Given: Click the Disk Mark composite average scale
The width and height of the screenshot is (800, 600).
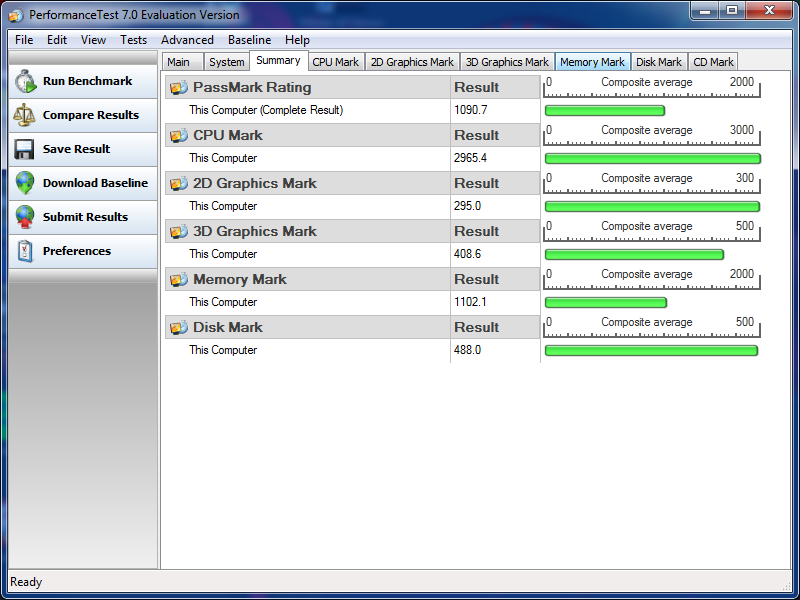Looking at the screenshot, I should click(x=652, y=327).
